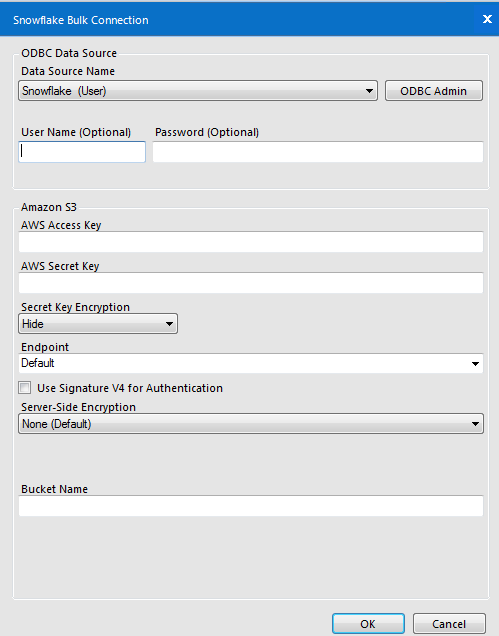
Task: Enable Use Signature V4 for Authentication
Action: tap(25, 388)
